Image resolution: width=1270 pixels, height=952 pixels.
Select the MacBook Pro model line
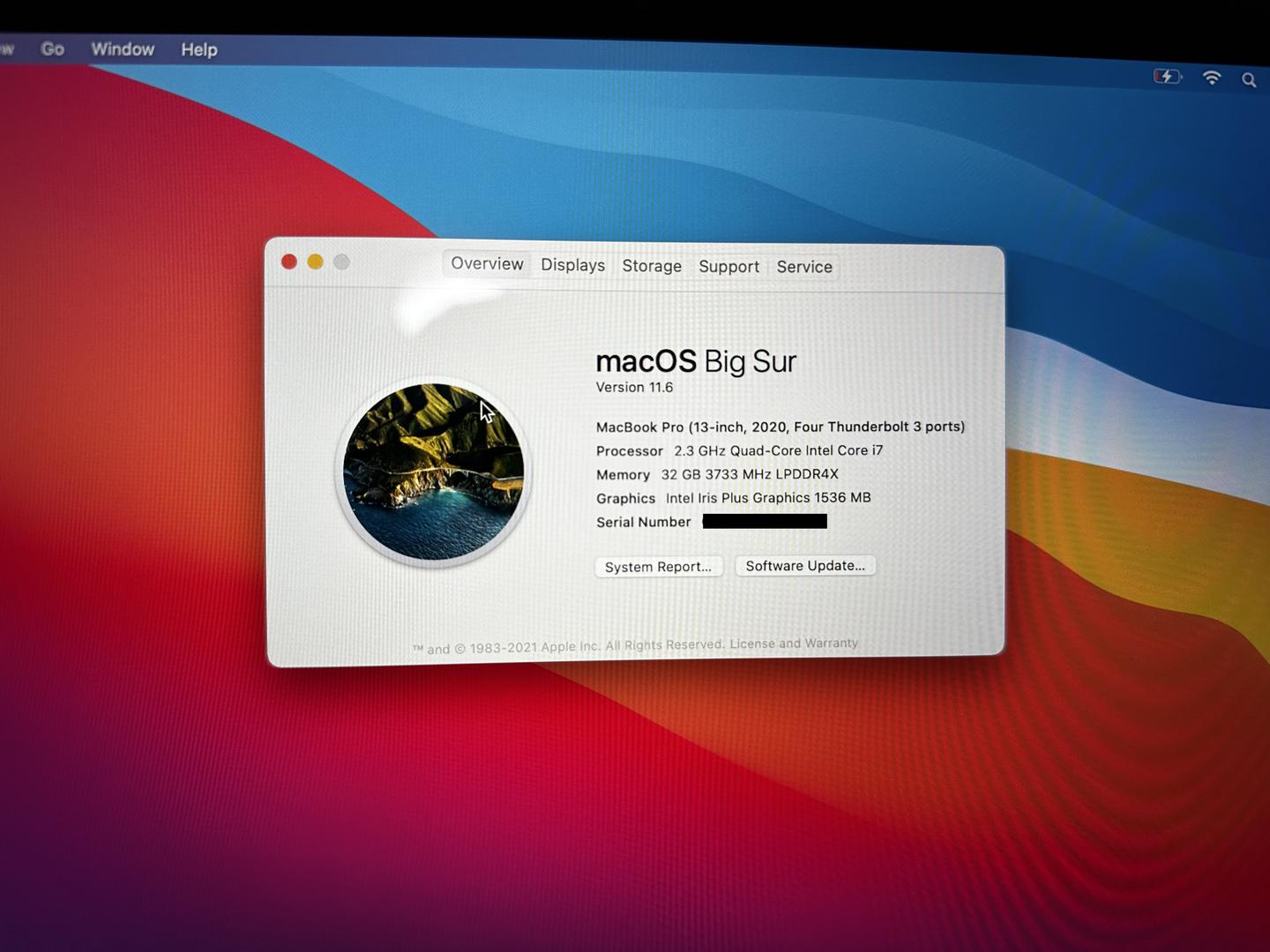(x=781, y=427)
